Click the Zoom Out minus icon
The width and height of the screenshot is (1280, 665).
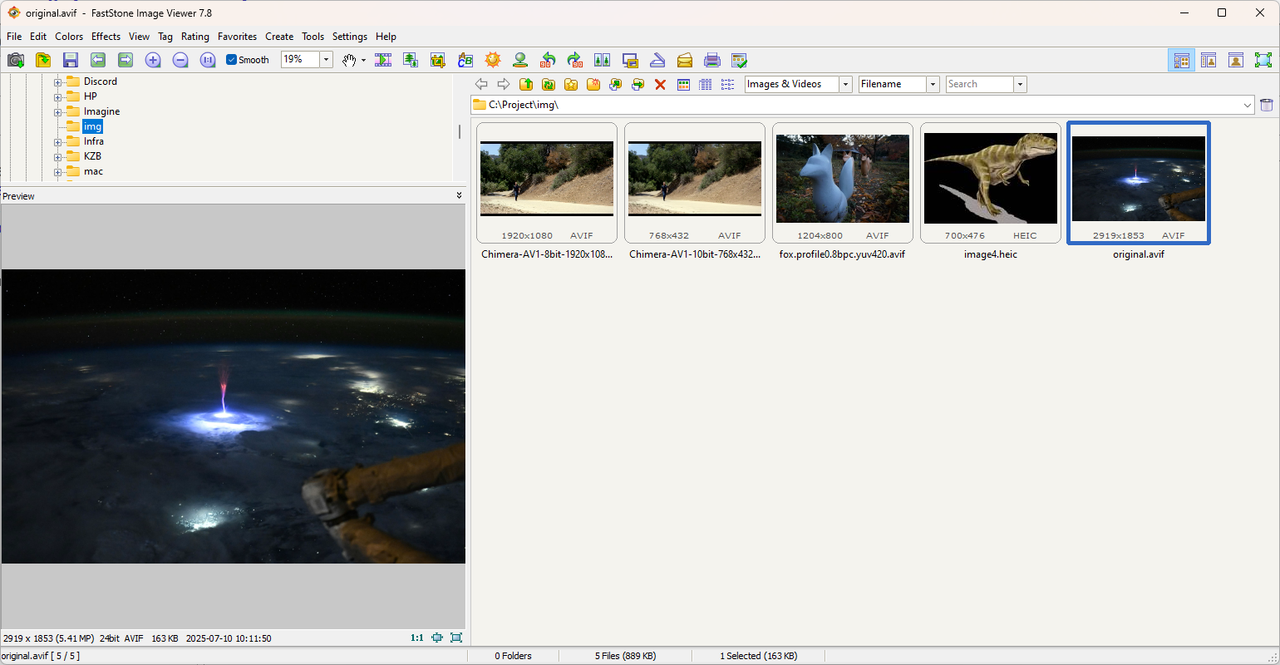(180, 60)
